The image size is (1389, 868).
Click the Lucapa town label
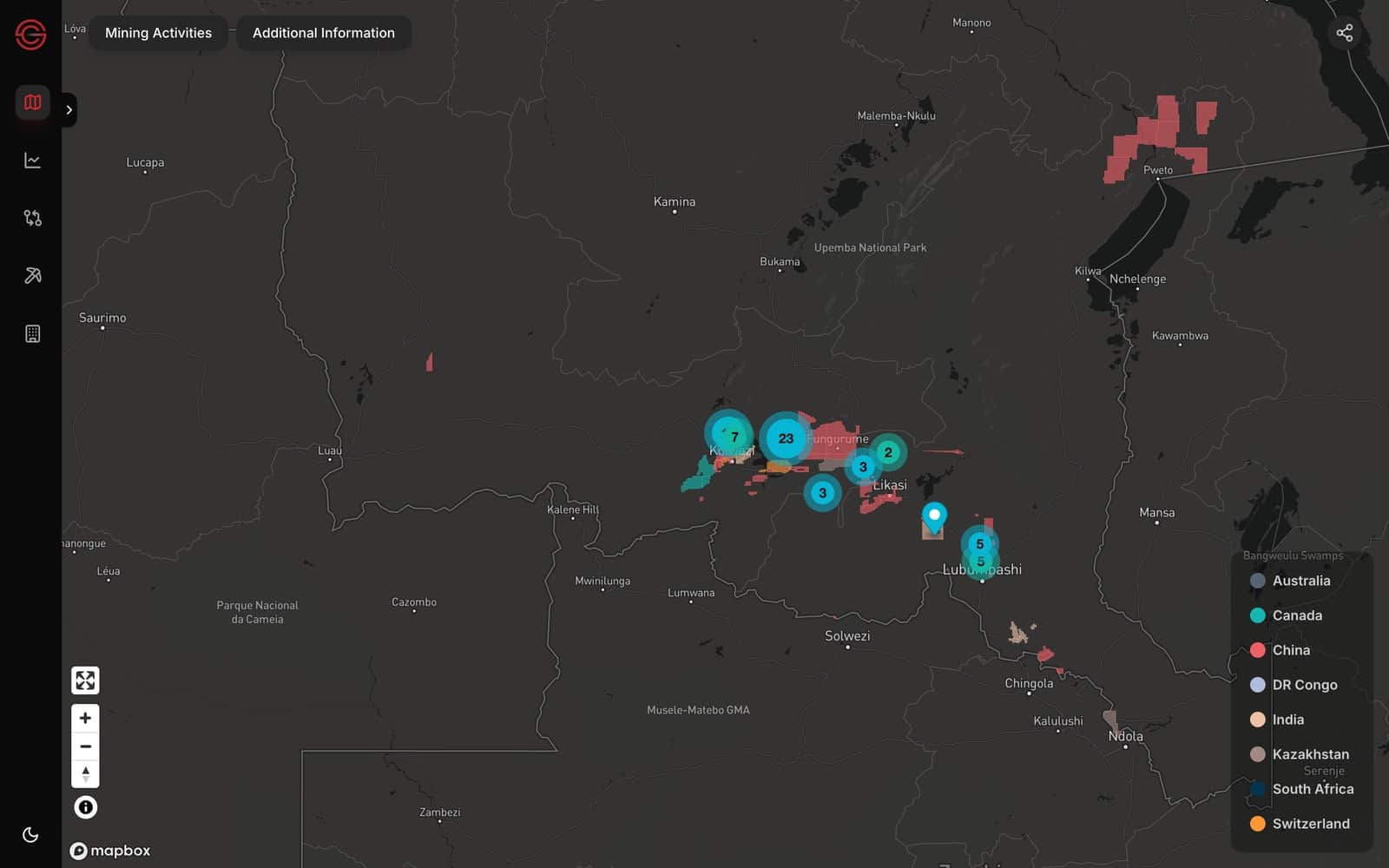click(x=145, y=162)
